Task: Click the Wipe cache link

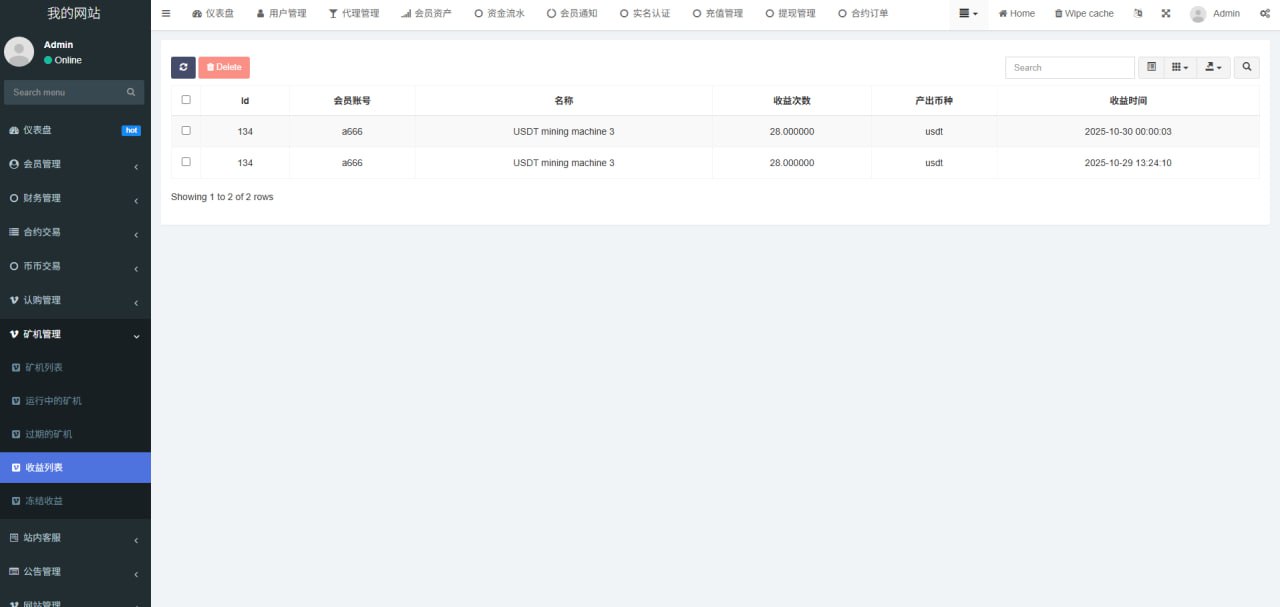Action: 1084,14
